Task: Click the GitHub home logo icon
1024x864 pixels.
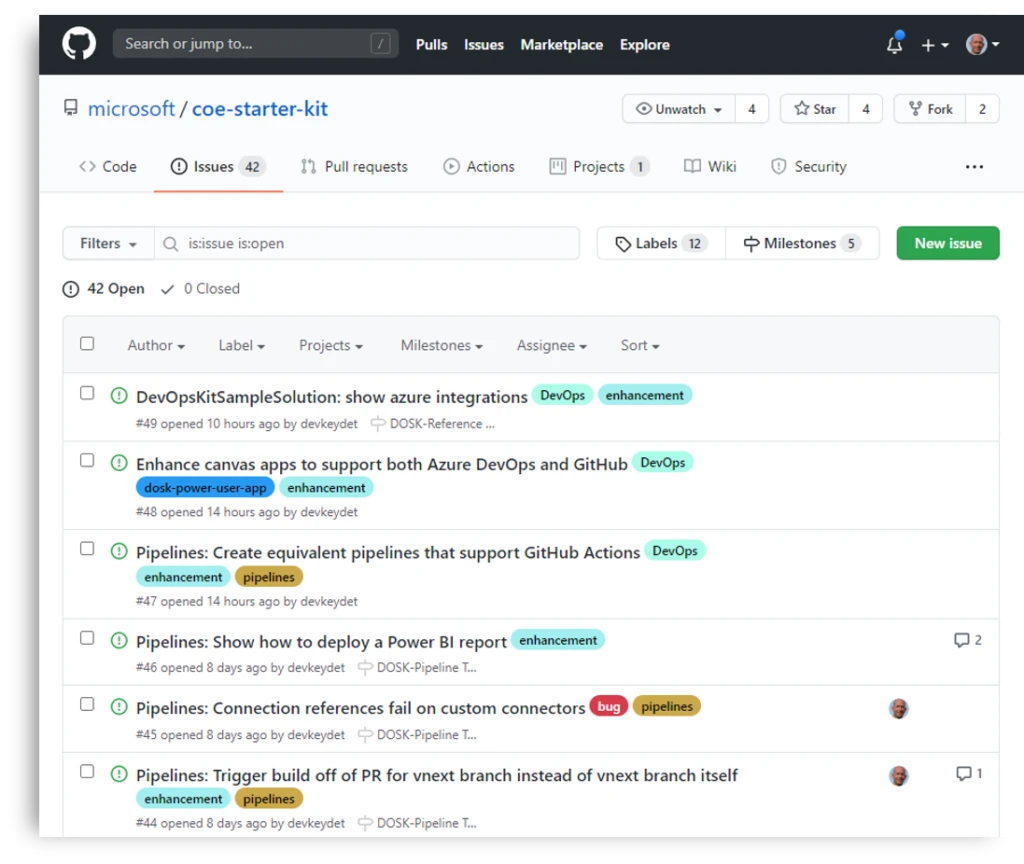Action: pos(78,43)
